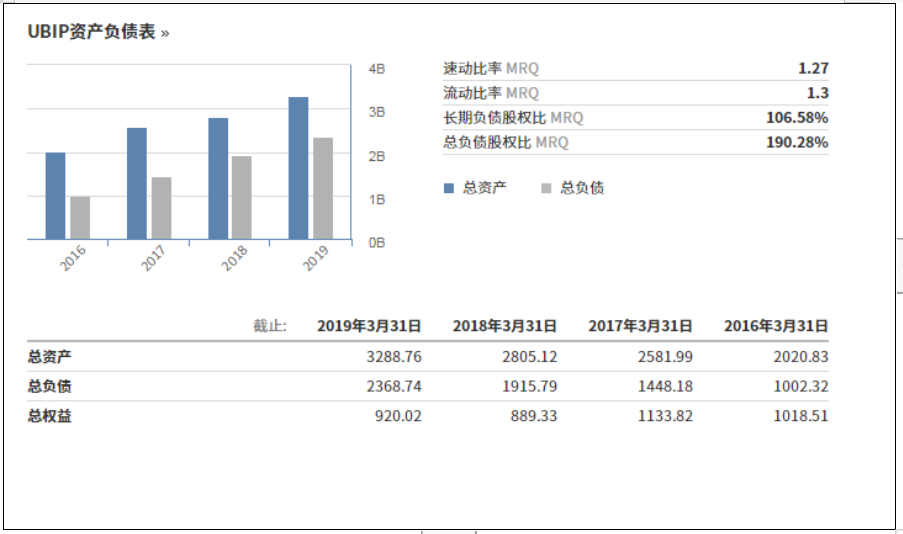Select total assets cell 2020.83
Image resolution: width=903 pixels, height=534 pixels.
[x=801, y=357]
